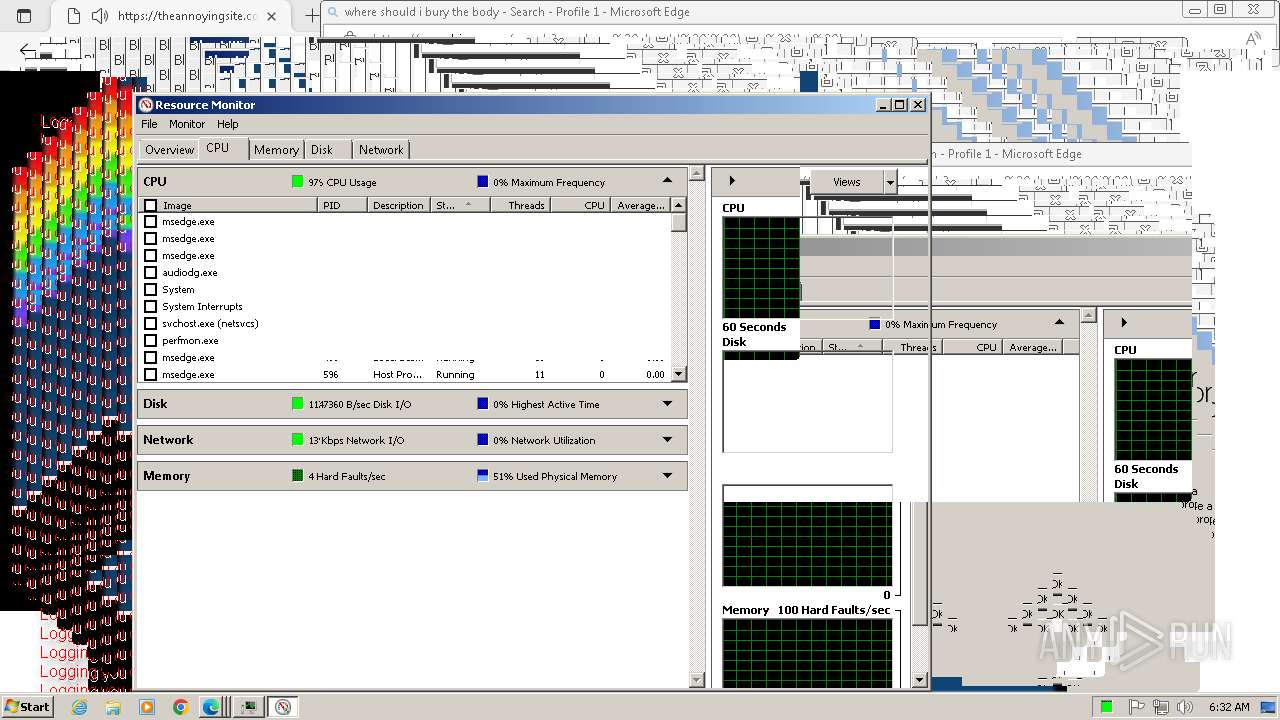Open the Action Center flag icon
The width and height of the screenshot is (1280, 720).
(x=1136, y=707)
